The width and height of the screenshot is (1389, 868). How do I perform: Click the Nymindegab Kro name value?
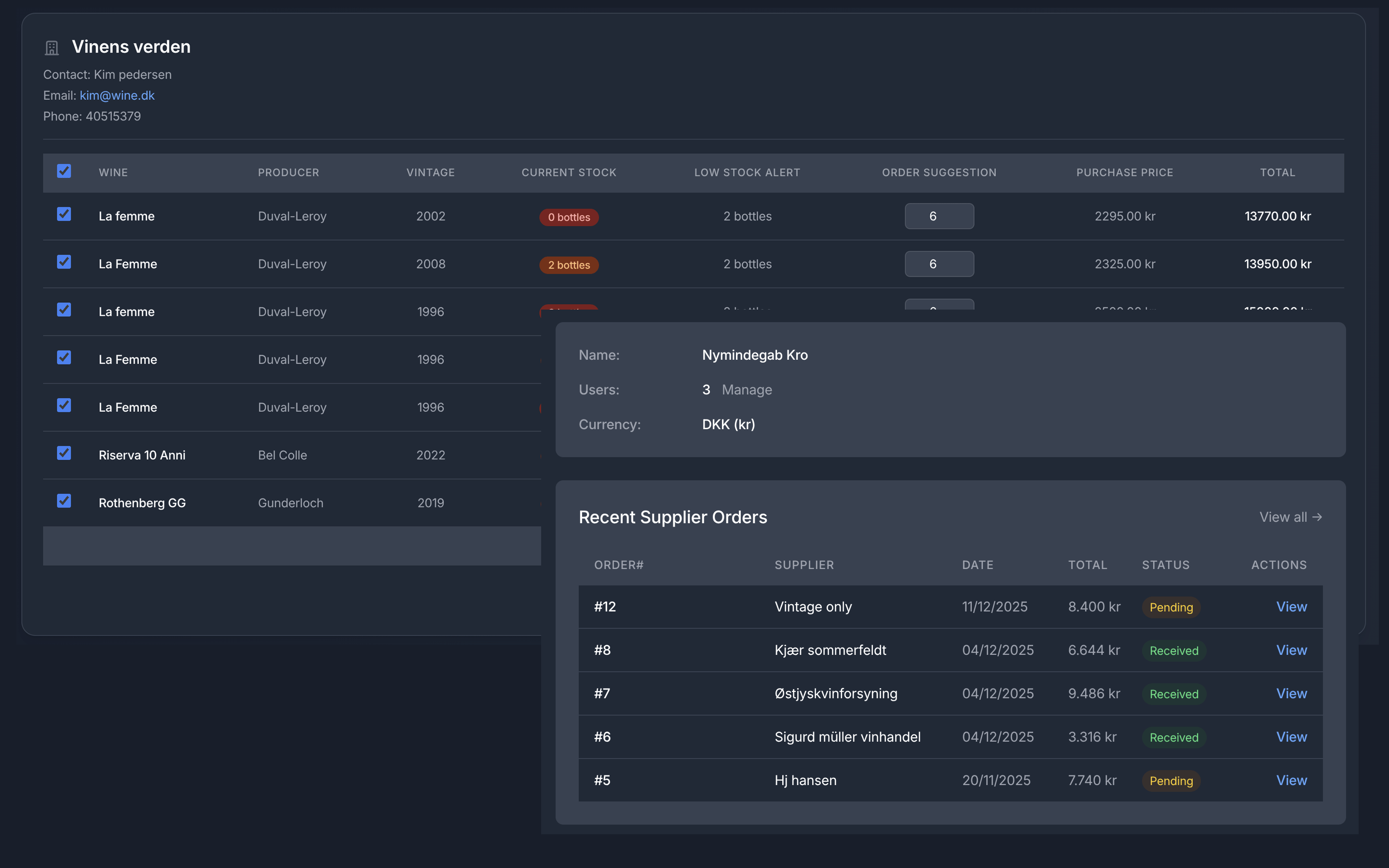[755, 355]
